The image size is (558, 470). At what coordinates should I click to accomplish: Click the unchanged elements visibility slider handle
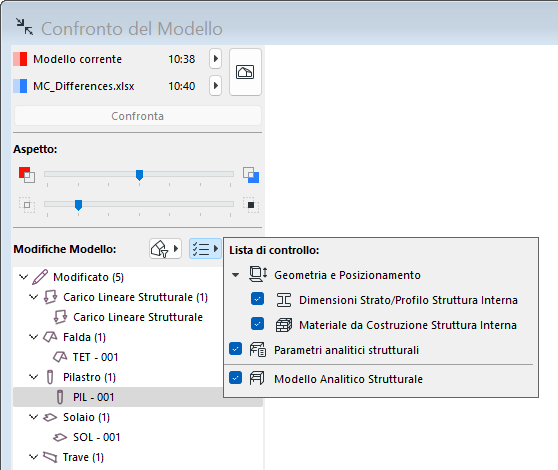tap(79, 205)
